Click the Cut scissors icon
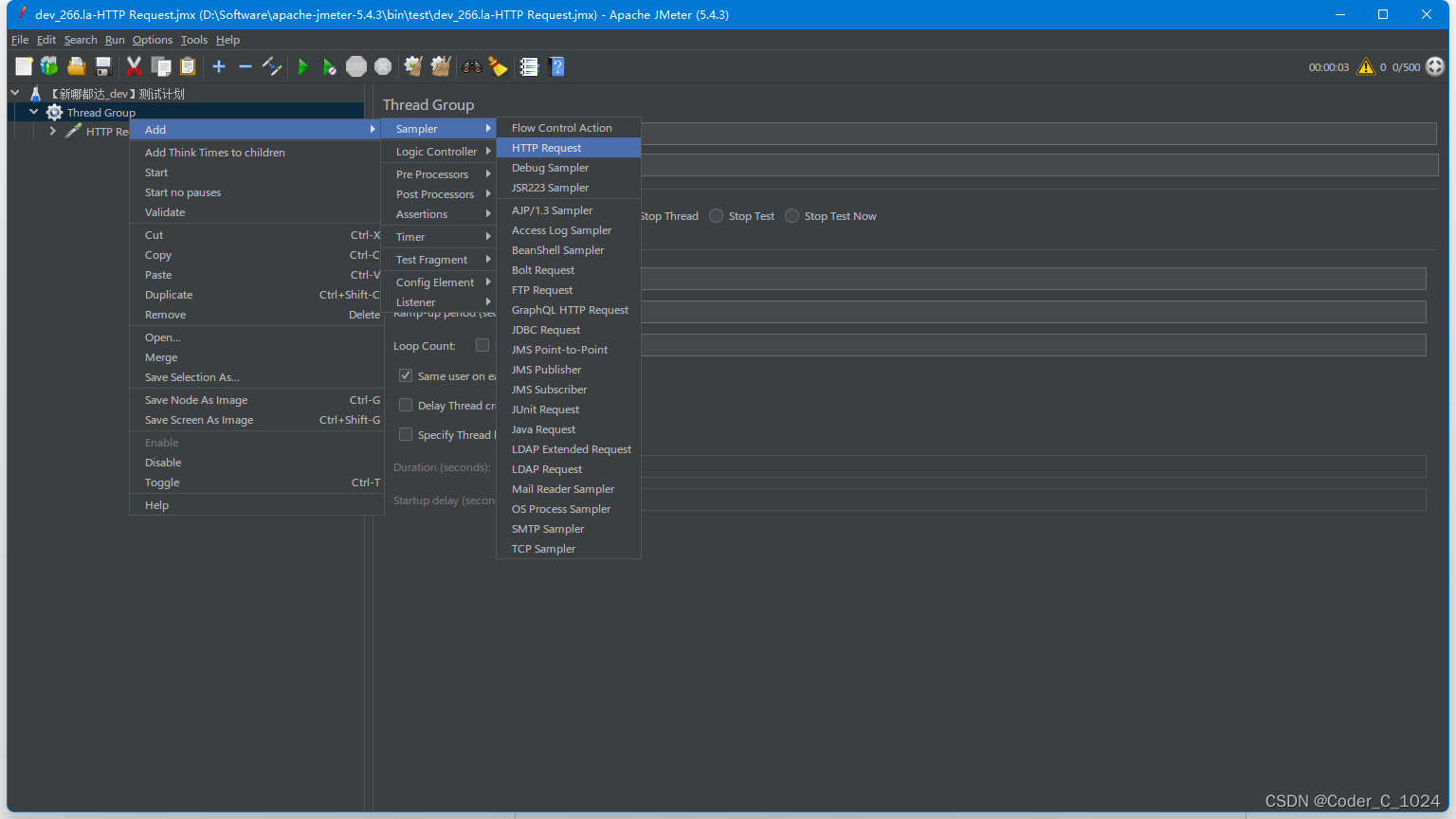1456x819 pixels. coord(134,66)
